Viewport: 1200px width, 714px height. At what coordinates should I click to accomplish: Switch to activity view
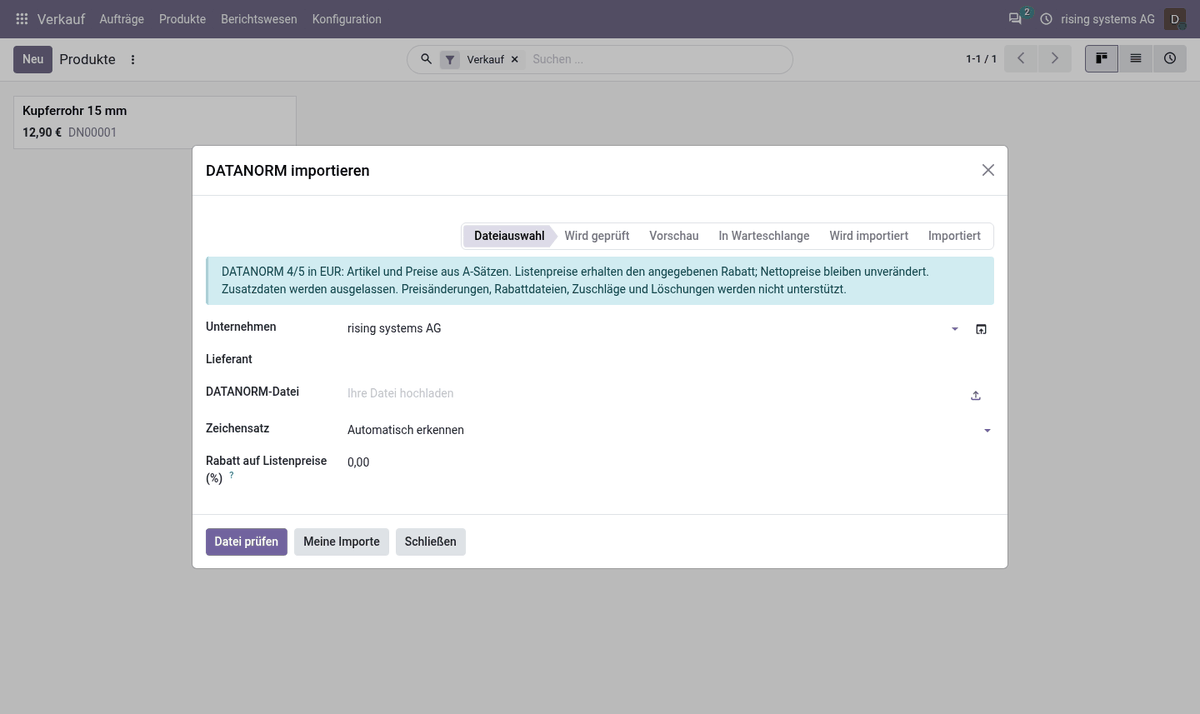pyautogui.click(x=1169, y=59)
